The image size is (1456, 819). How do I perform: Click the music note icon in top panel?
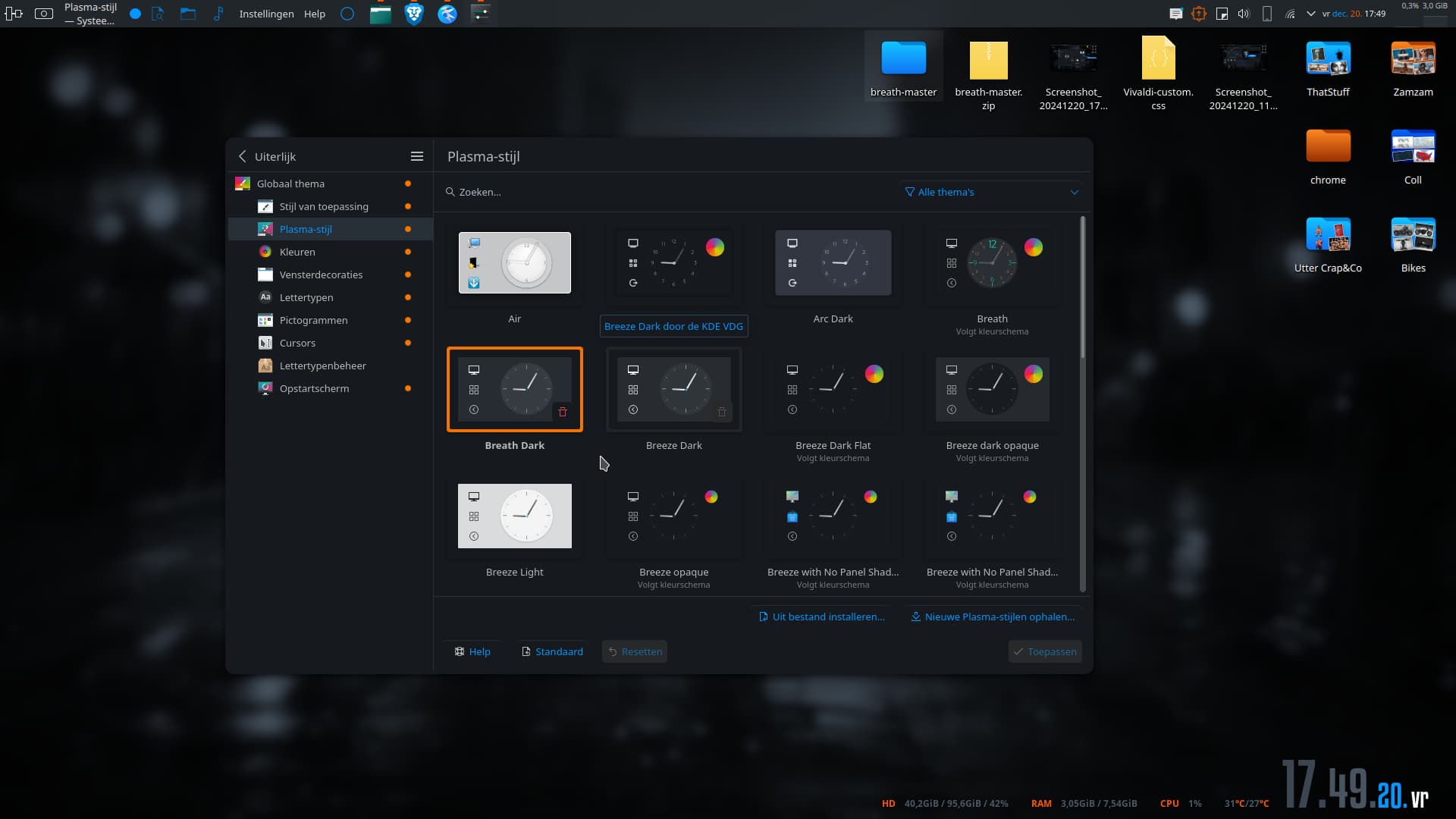[218, 14]
